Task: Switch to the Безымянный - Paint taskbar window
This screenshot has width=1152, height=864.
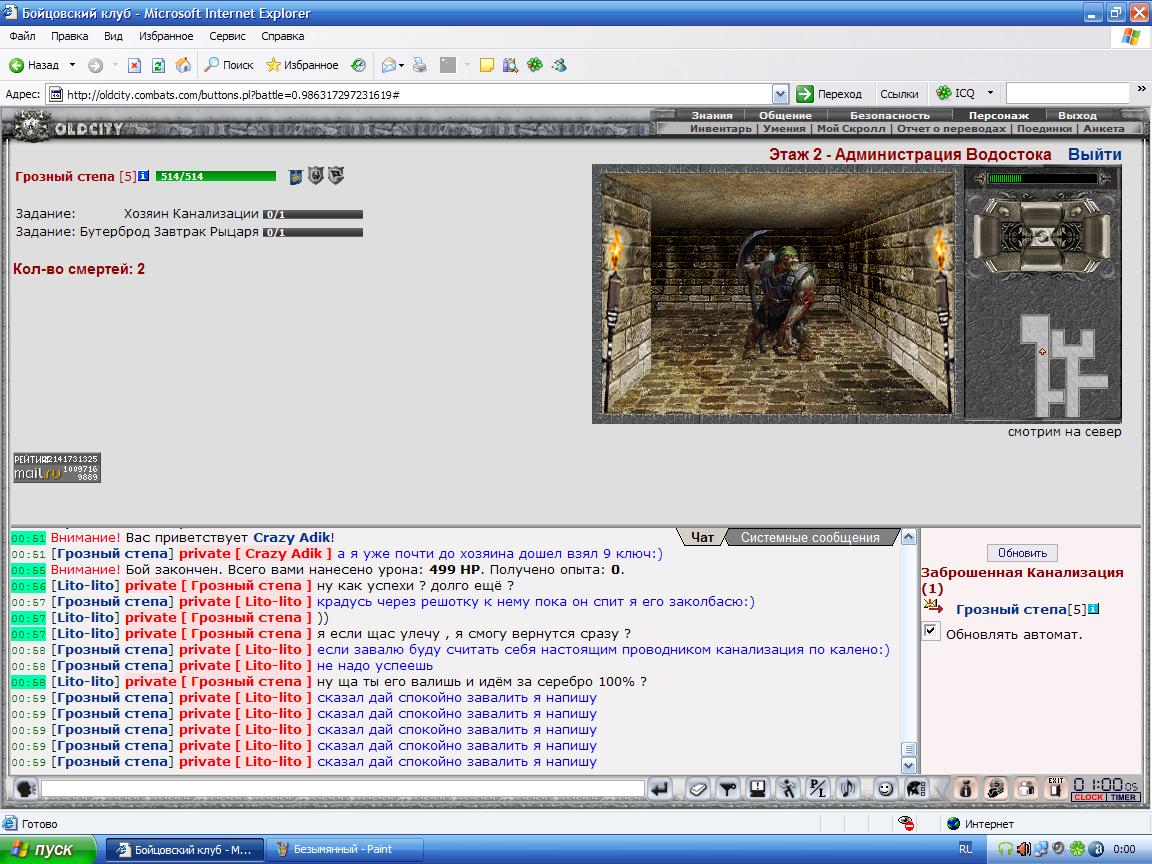Action: pos(343,849)
